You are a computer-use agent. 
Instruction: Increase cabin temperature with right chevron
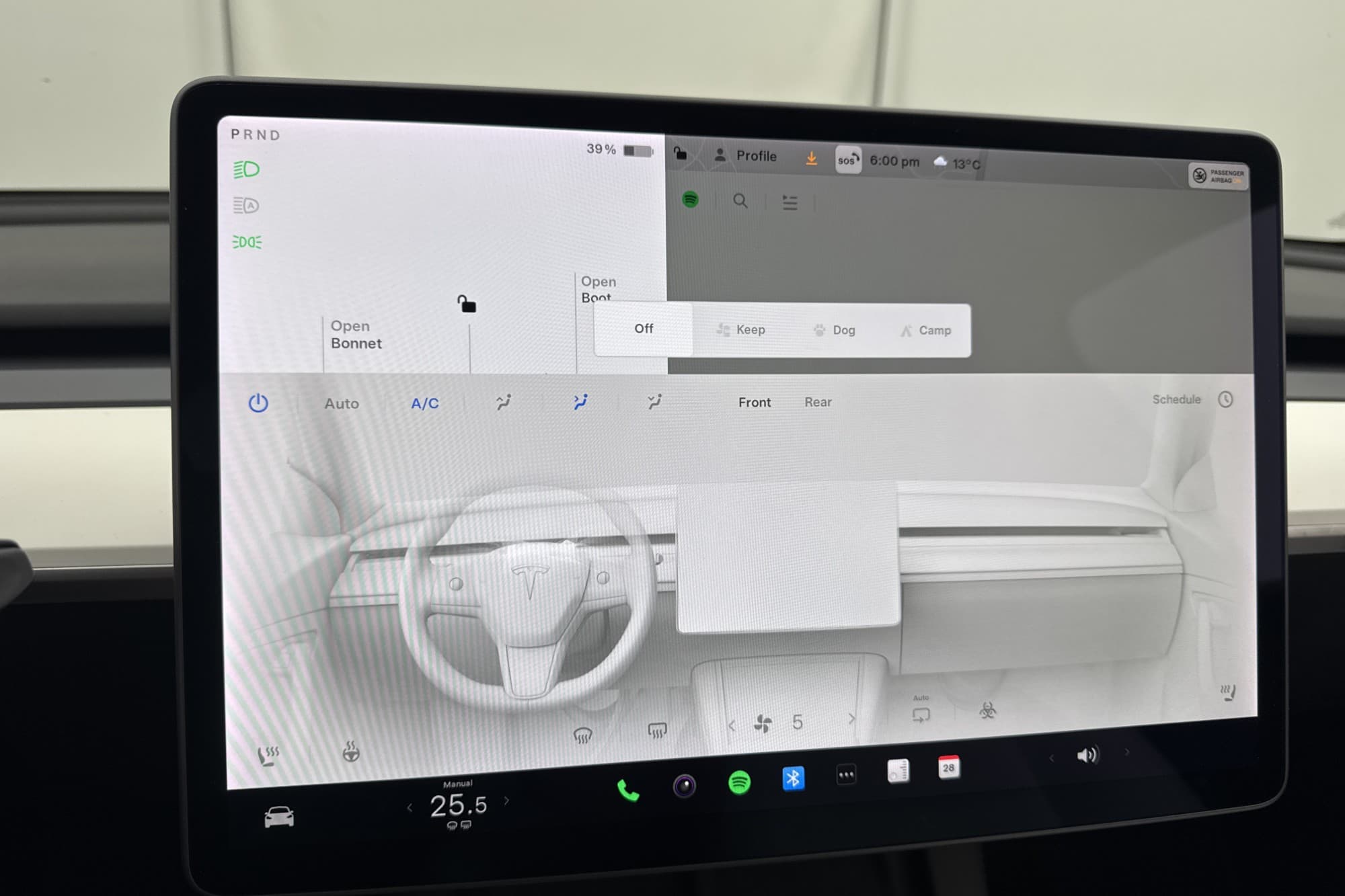506,801
